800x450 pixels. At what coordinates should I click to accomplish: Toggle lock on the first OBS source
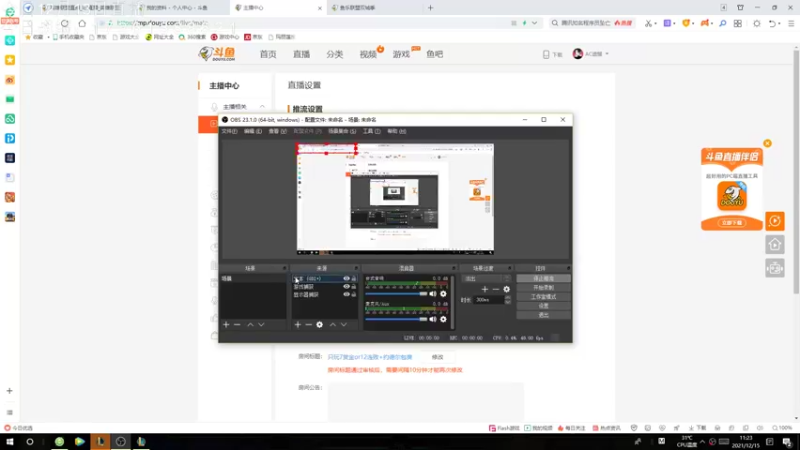[354, 279]
